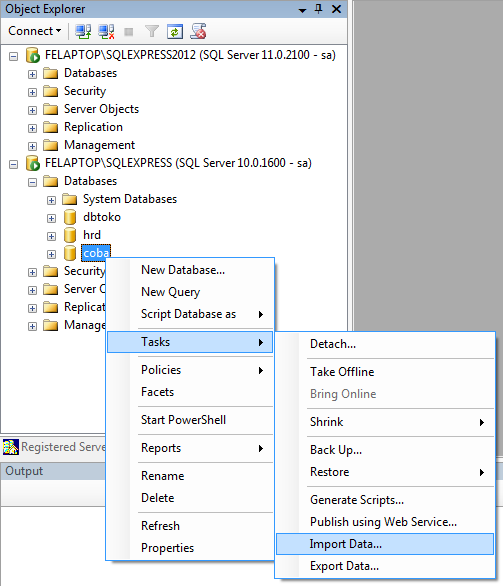Select the FELAPTOP\SQLEXPRESS2012 server icon
Screen dimensions: 503x586
(33, 55)
